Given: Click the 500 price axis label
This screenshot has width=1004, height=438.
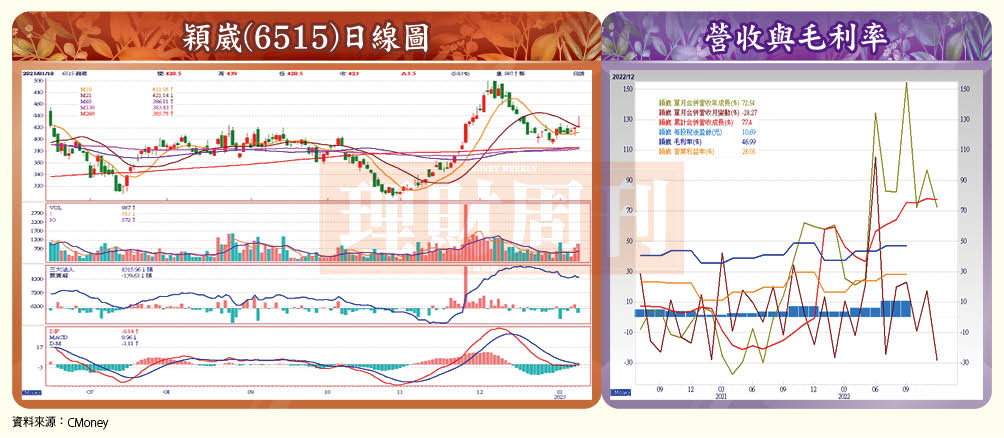Looking at the screenshot, I should click(x=38, y=81).
